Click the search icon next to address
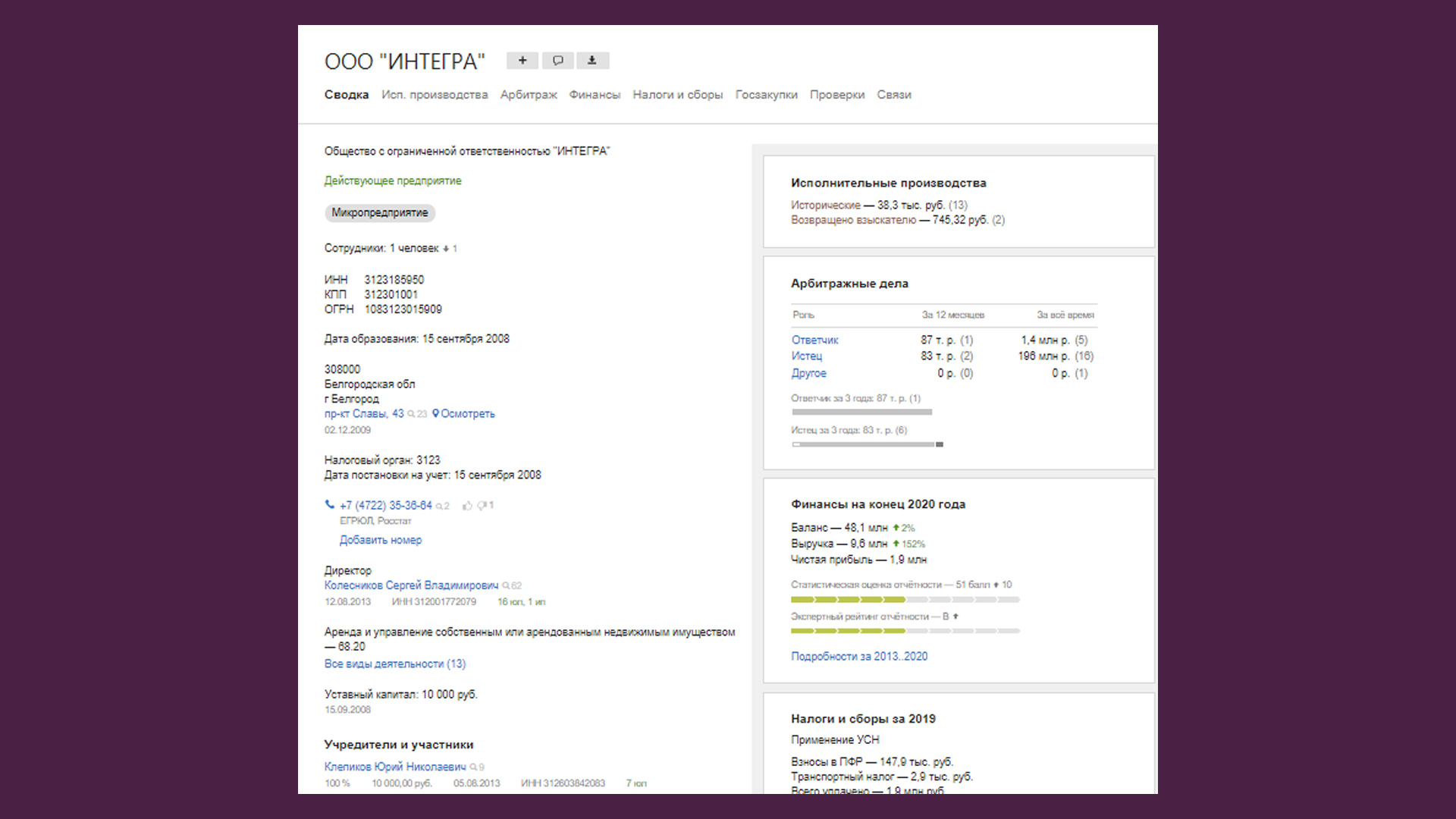The height and width of the screenshot is (819, 1456). pos(412,414)
